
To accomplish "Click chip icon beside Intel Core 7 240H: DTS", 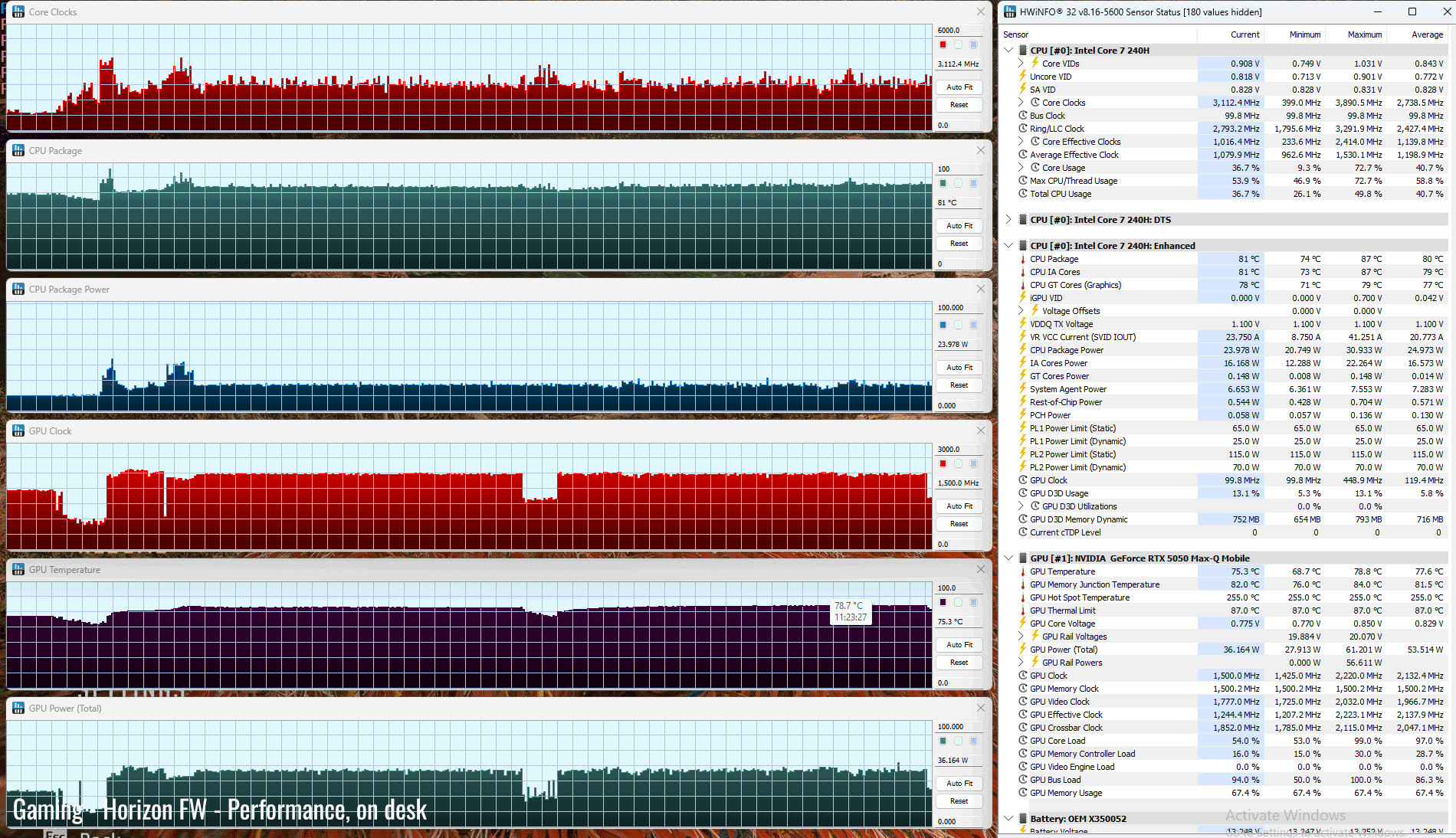I will coord(1023,220).
